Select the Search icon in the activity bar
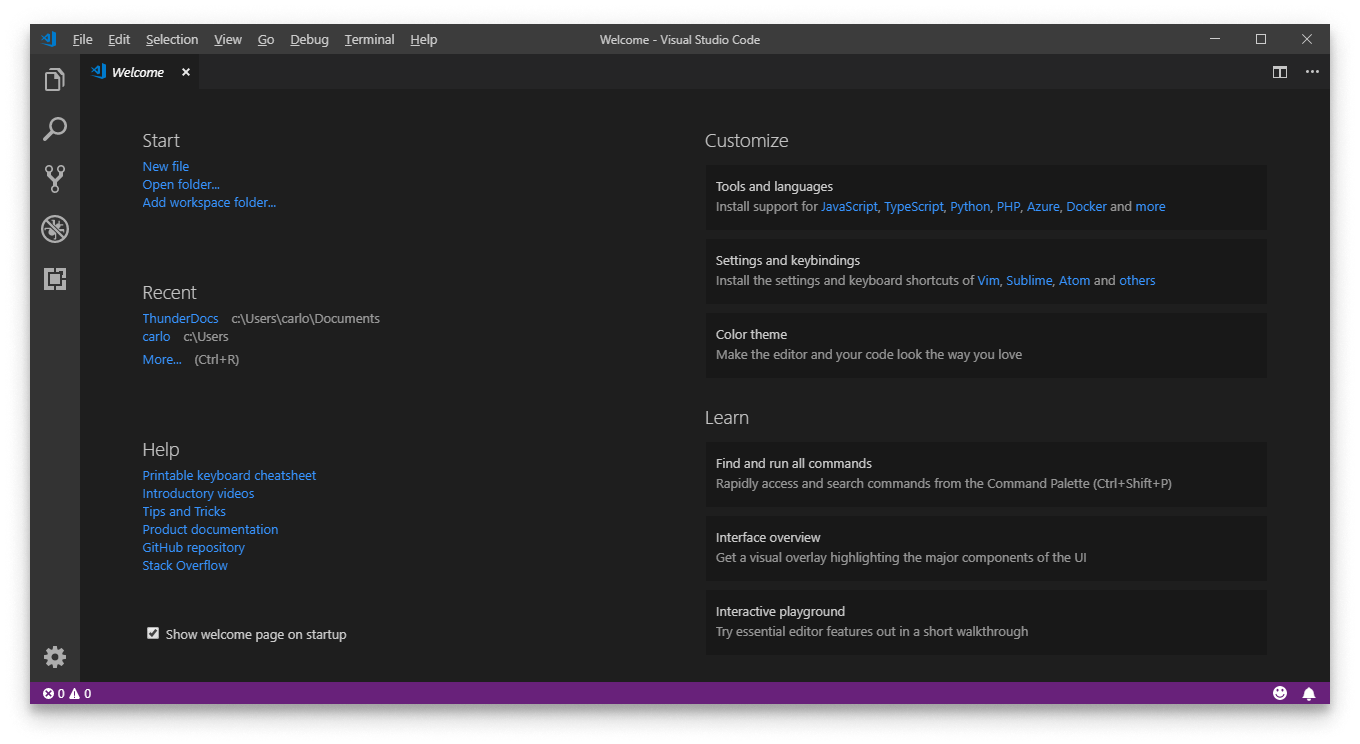Image resolution: width=1360 pixels, height=744 pixels. pyautogui.click(x=54, y=128)
